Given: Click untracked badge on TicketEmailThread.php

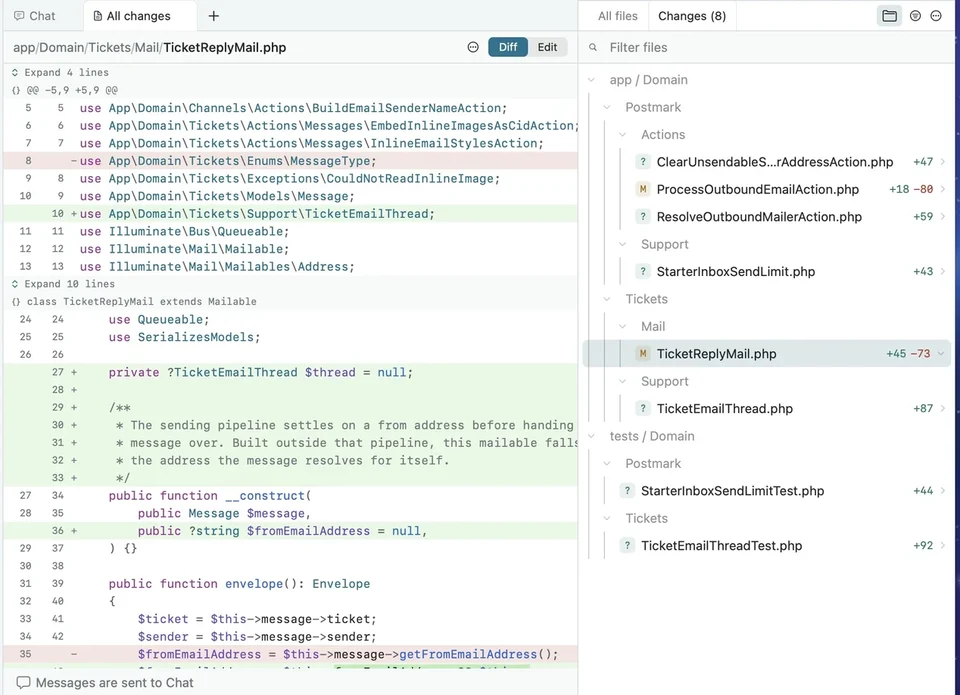Looking at the screenshot, I should tap(642, 408).
